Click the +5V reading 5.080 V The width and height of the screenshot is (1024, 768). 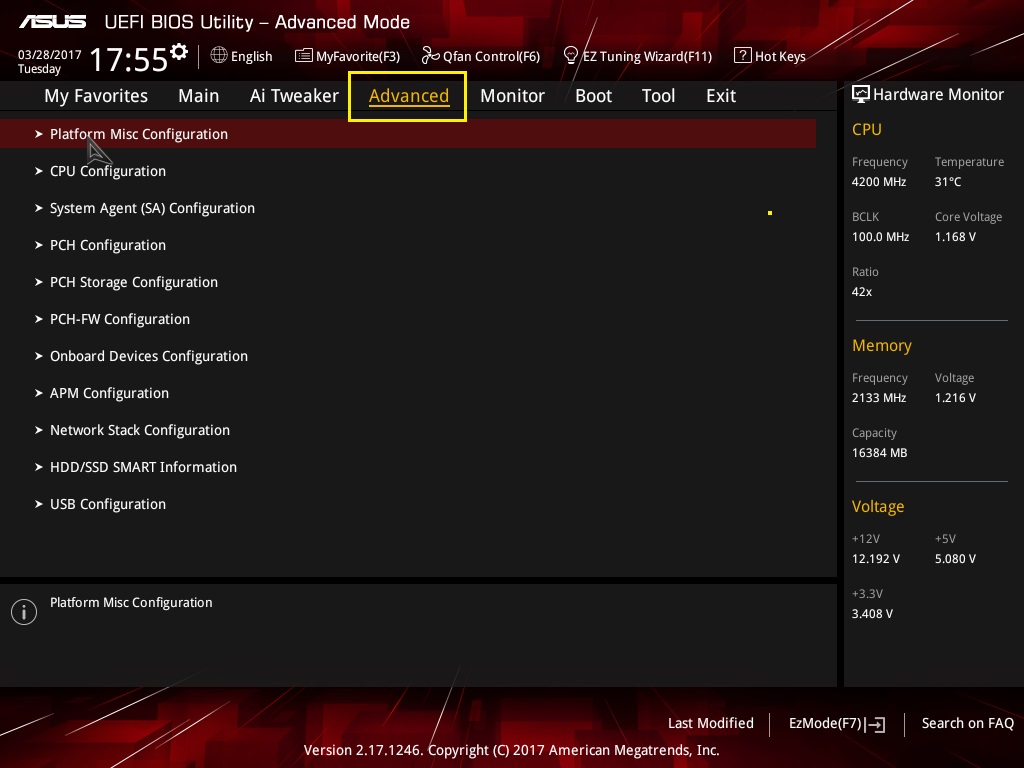955,559
